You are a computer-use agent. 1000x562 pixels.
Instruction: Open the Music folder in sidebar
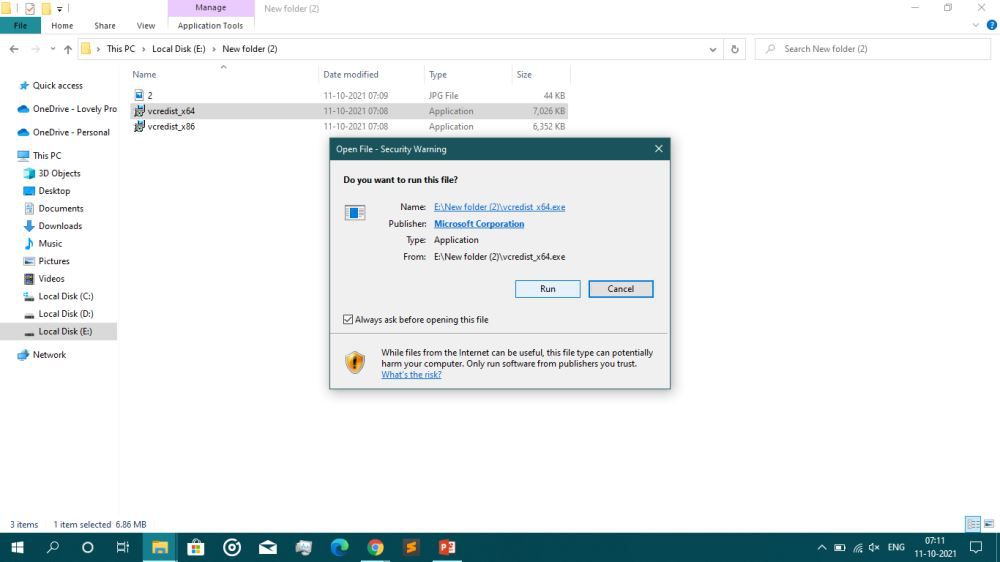tap(50, 244)
